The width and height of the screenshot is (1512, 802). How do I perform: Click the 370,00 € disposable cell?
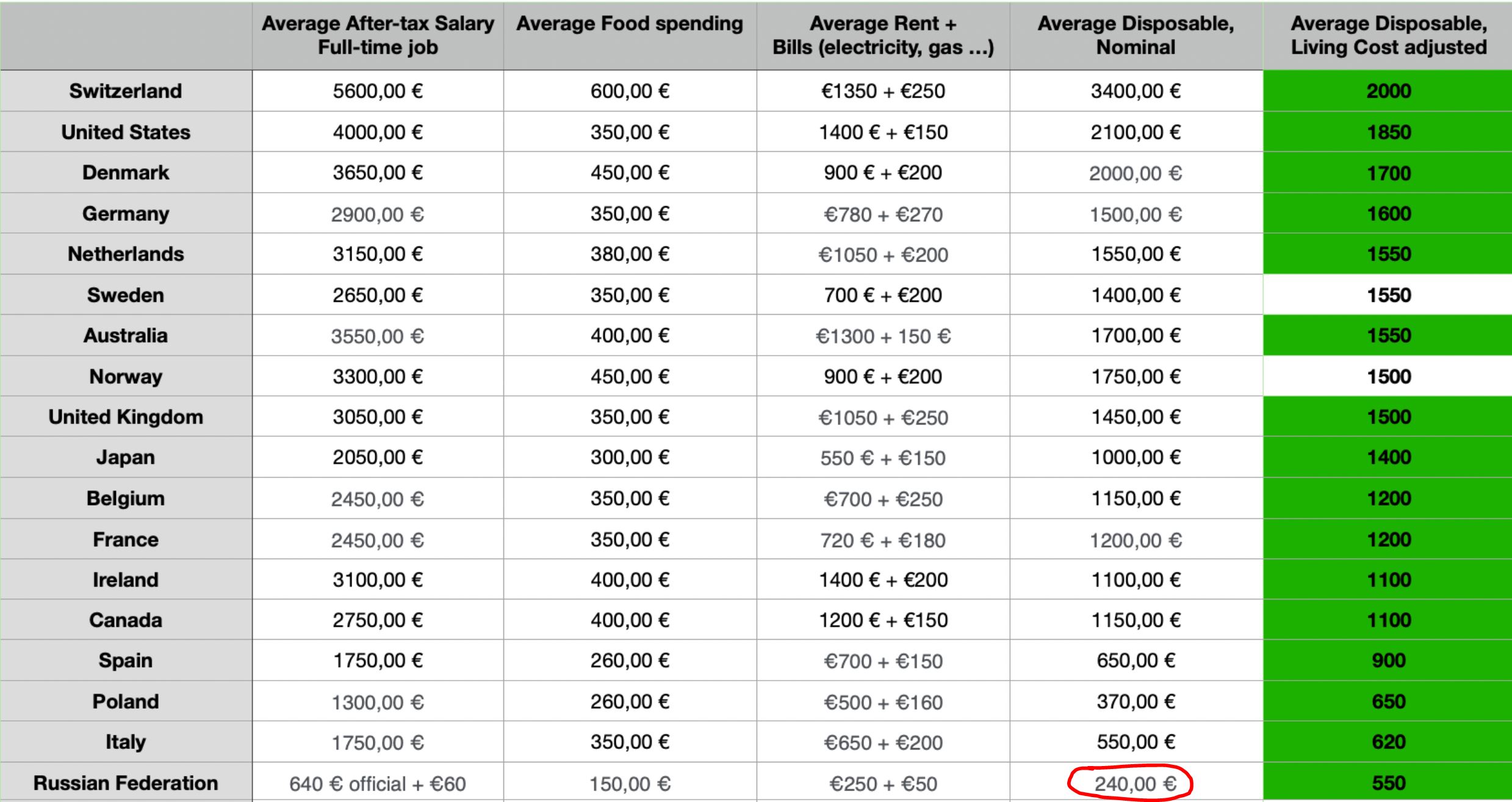coord(1136,701)
